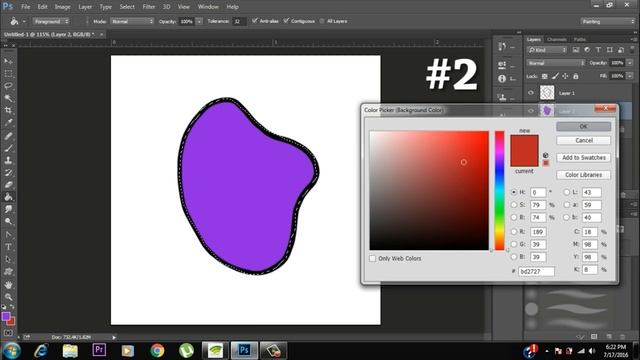Image resolution: width=640 pixels, height=360 pixels.
Task: Select the H hue radio button
Action: pyautogui.click(x=514, y=192)
